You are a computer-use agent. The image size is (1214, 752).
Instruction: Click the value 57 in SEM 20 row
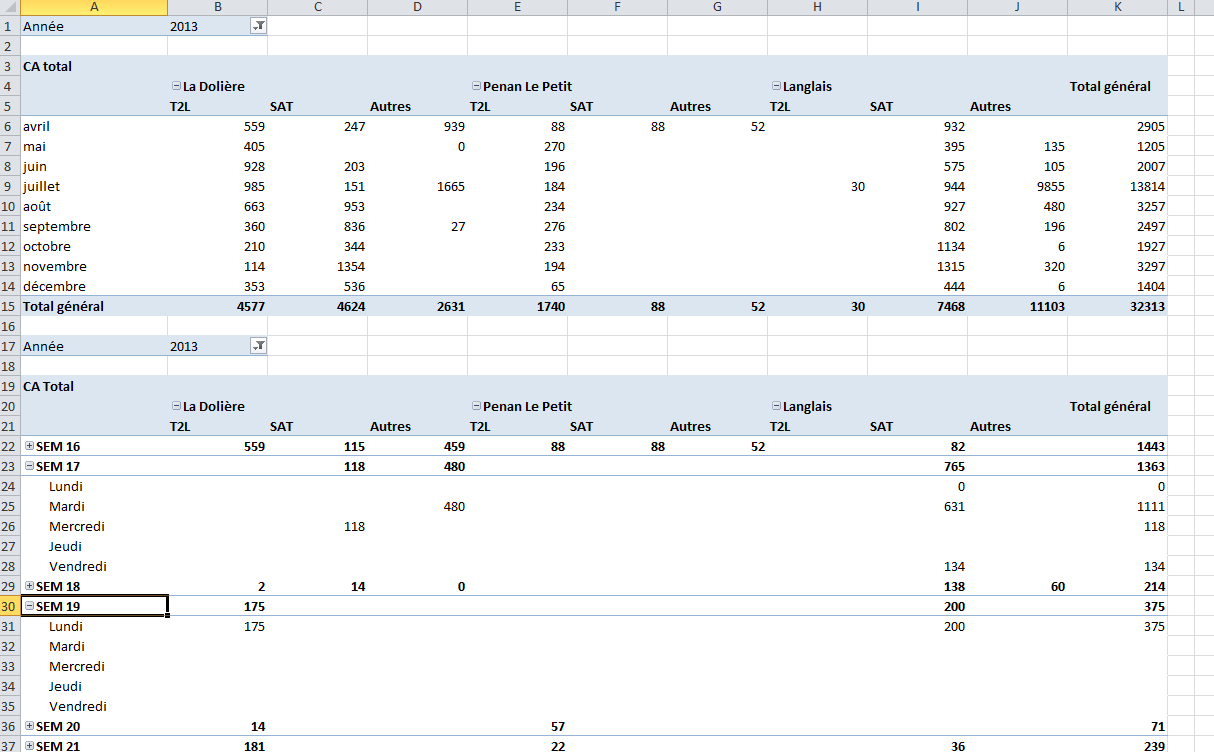pyautogui.click(x=558, y=726)
